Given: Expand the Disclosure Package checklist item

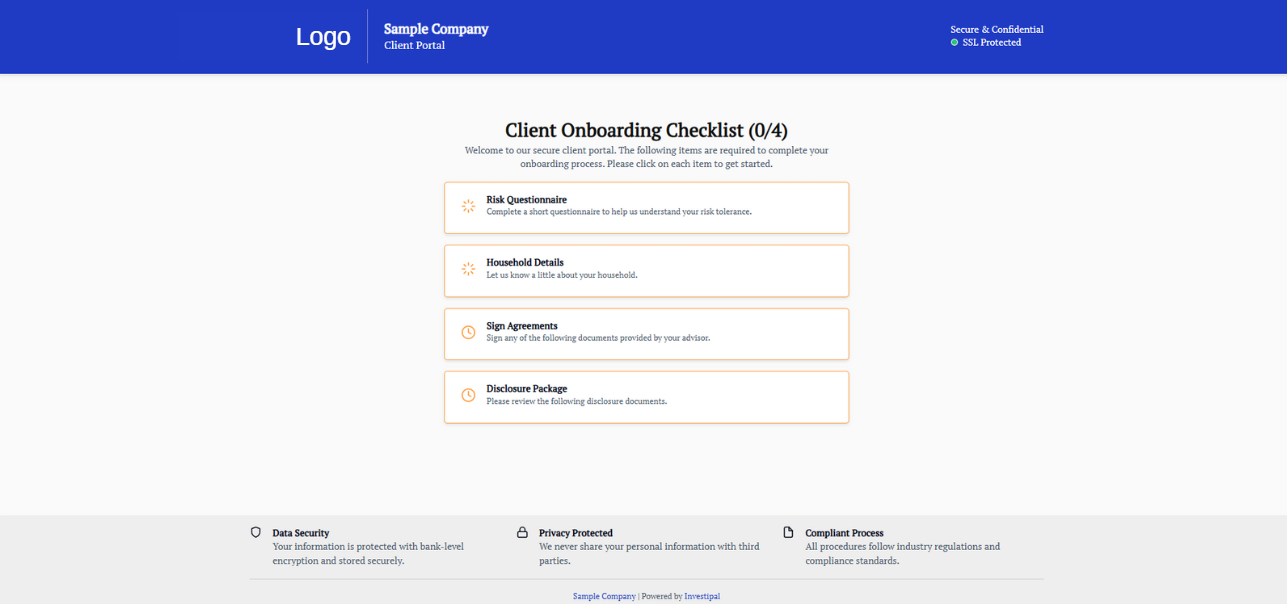Looking at the screenshot, I should pyautogui.click(x=646, y=396).
